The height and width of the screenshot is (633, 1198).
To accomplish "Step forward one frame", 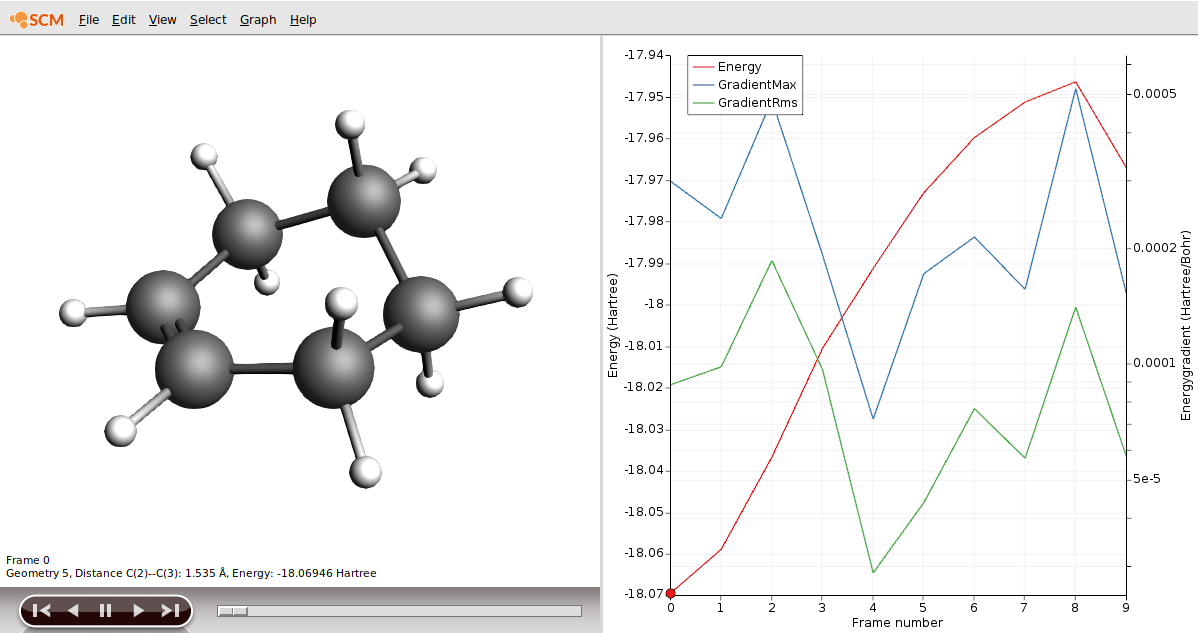I will 138,610.
